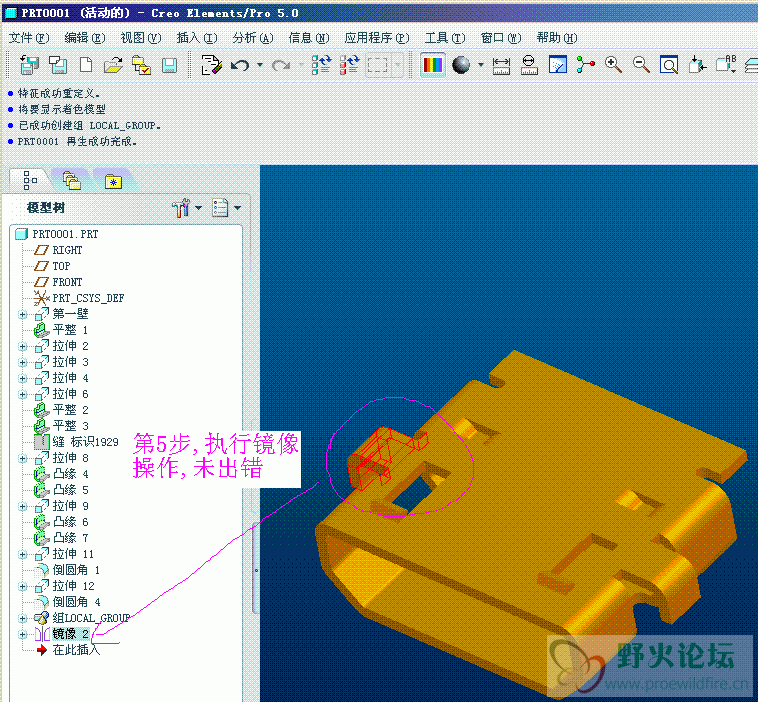Select 缝 标识1929 rip feature
758x702 pixels.
pyautogui.click(x=76, y=442)
